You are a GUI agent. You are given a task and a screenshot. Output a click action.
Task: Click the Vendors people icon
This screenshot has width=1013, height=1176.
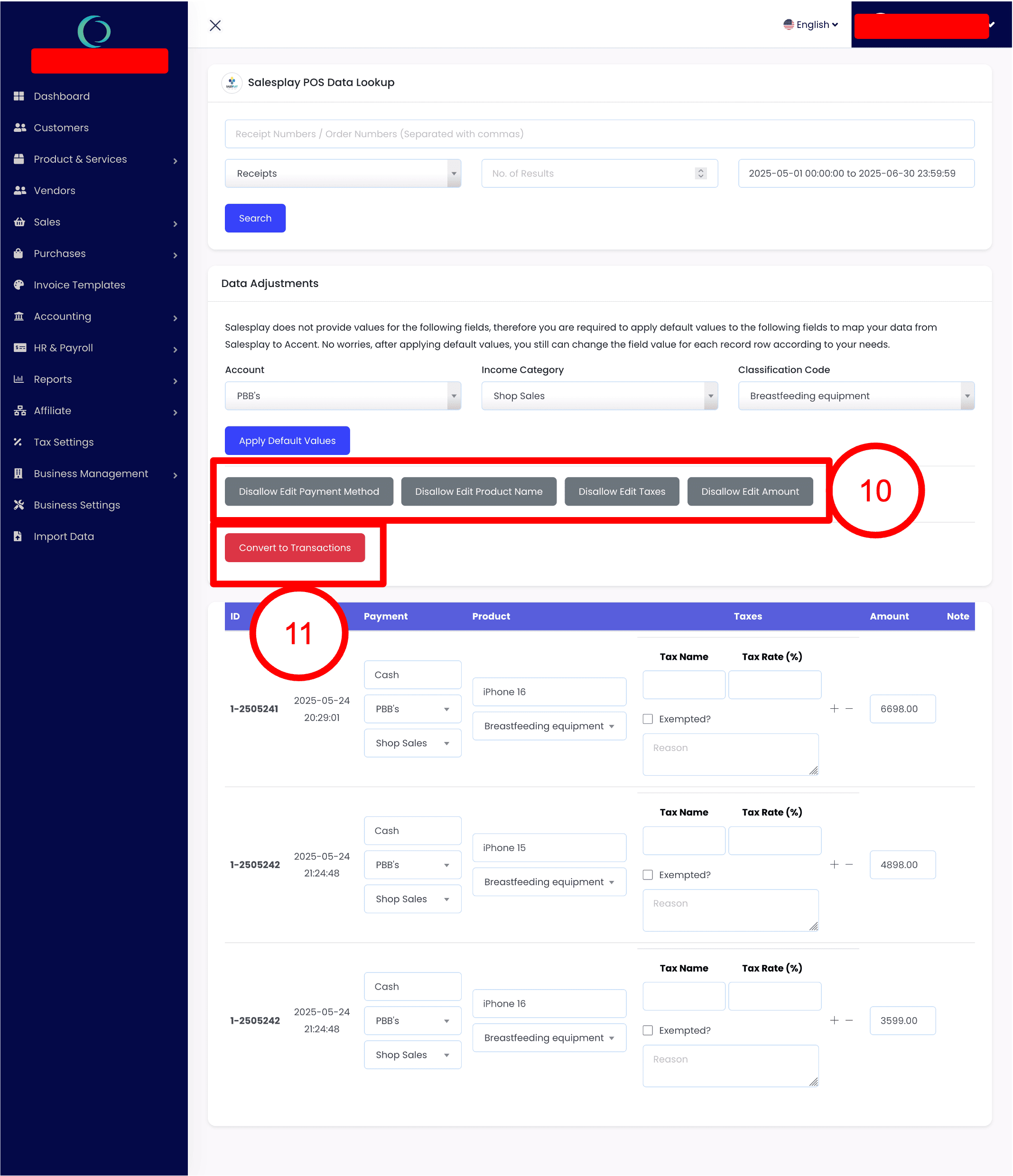pos(19,190)
